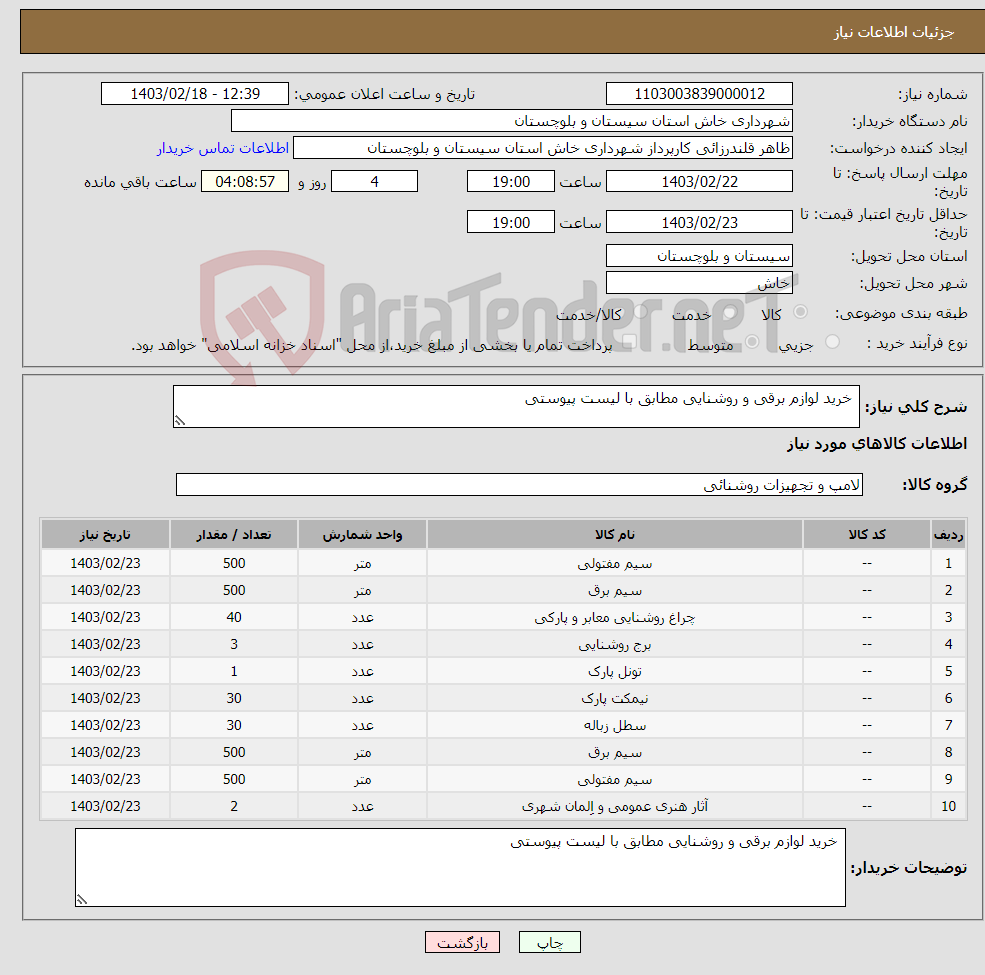Click the واحد شمارش column header

362,535
